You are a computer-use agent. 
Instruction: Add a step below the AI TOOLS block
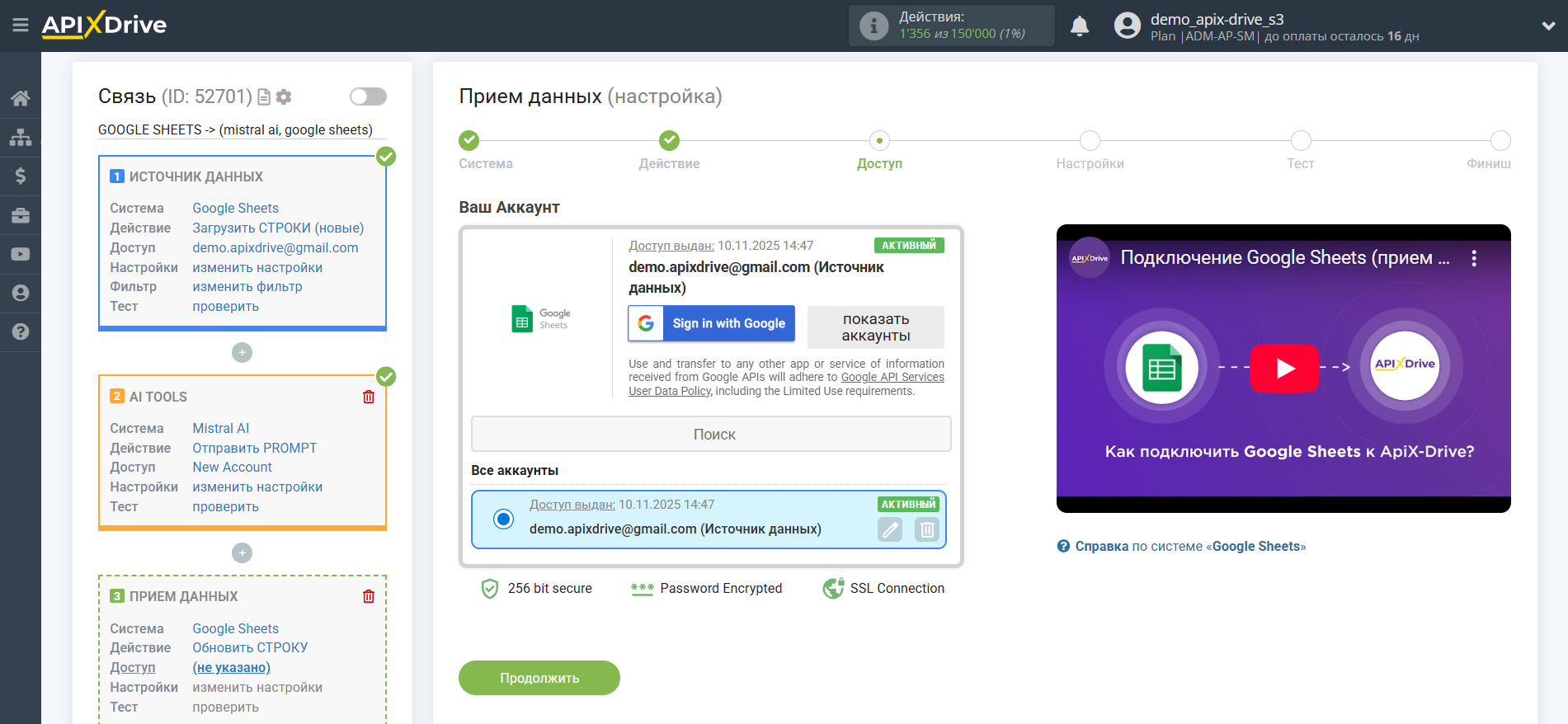click(x=242, y=552)
